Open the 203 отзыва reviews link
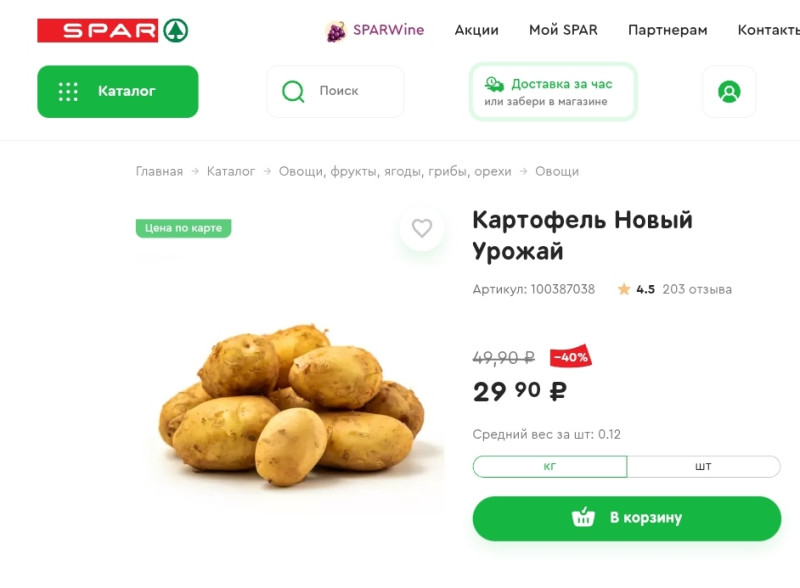 [x=697, y=289]
